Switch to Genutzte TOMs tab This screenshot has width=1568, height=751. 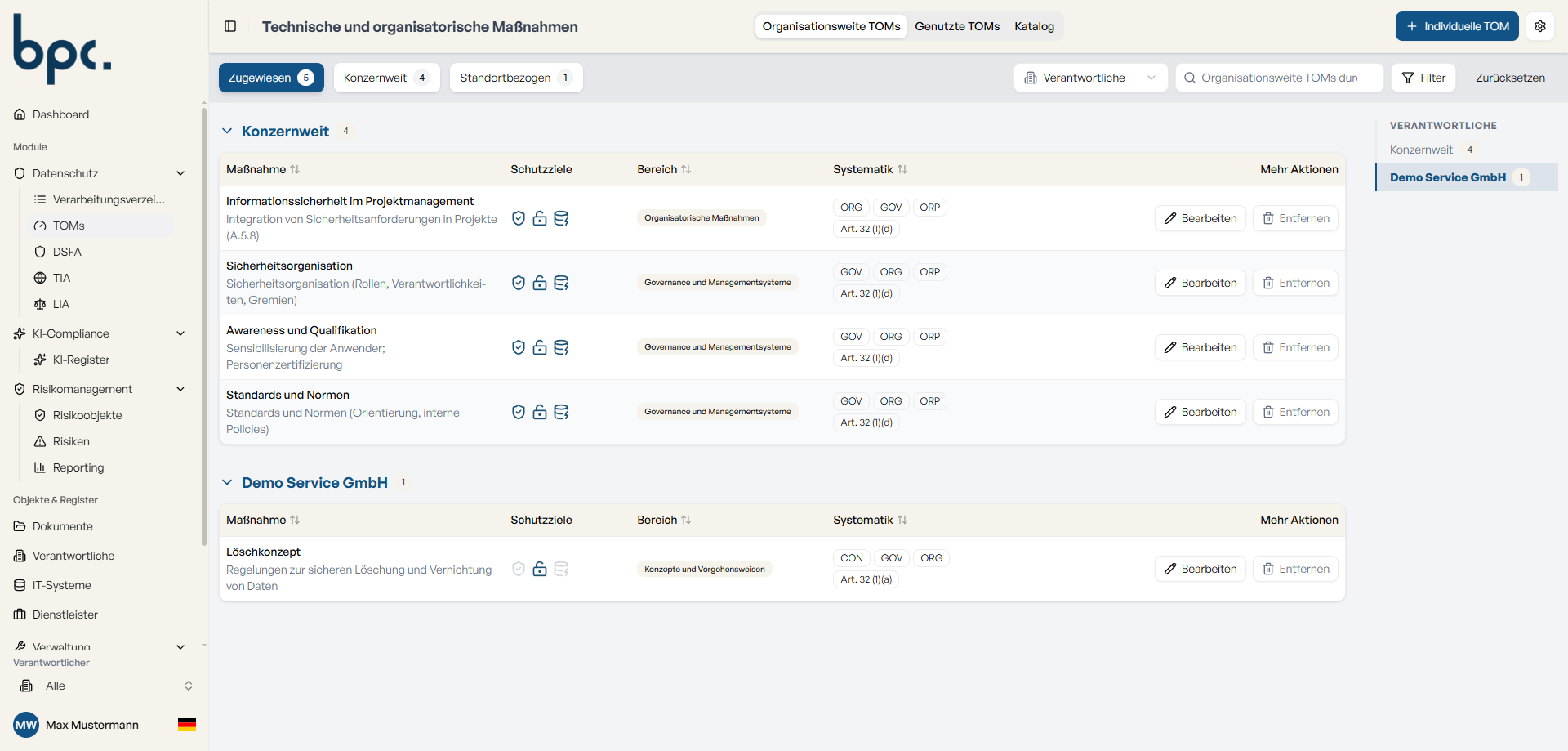point(957,26)
